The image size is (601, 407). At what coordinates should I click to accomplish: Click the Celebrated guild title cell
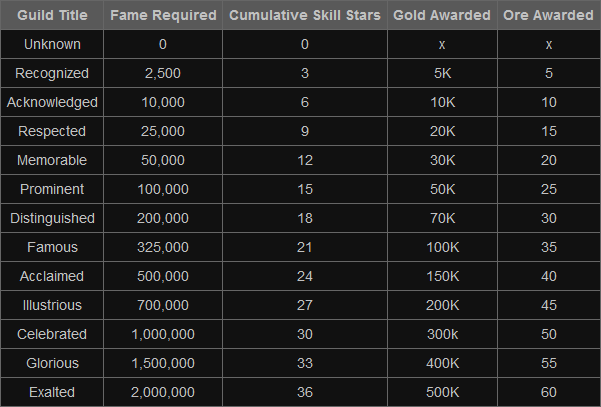tap(52, 335)
